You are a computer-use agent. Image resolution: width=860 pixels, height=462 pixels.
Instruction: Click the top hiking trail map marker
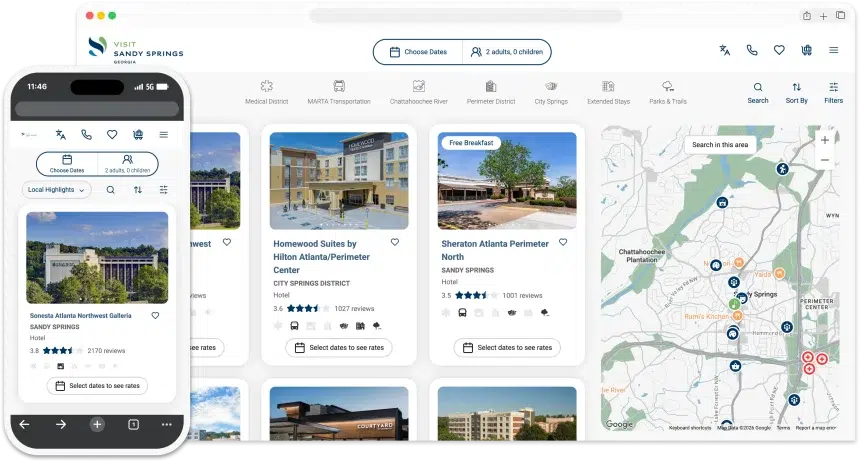tap(782, 169)
